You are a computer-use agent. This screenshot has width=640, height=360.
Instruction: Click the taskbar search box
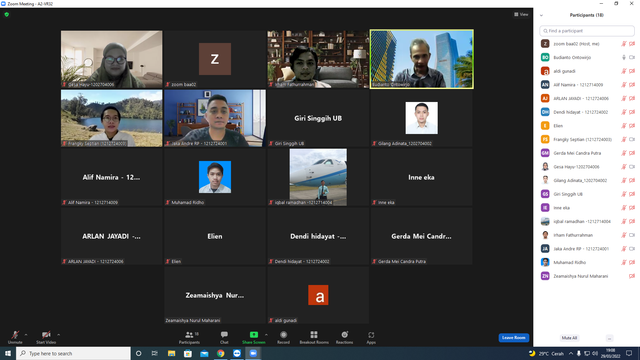point(73,353)
